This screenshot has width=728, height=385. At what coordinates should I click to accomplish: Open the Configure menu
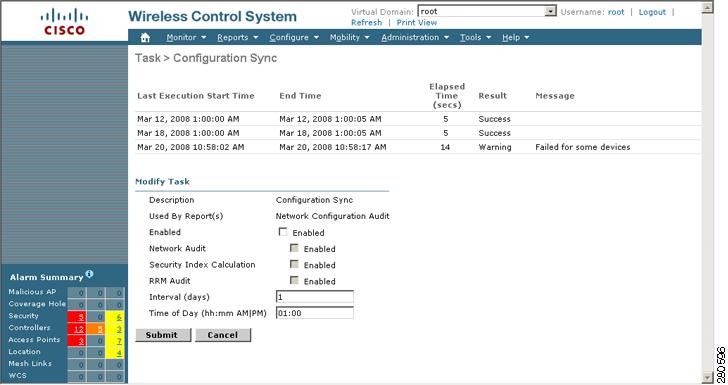(x=294, y=38)
